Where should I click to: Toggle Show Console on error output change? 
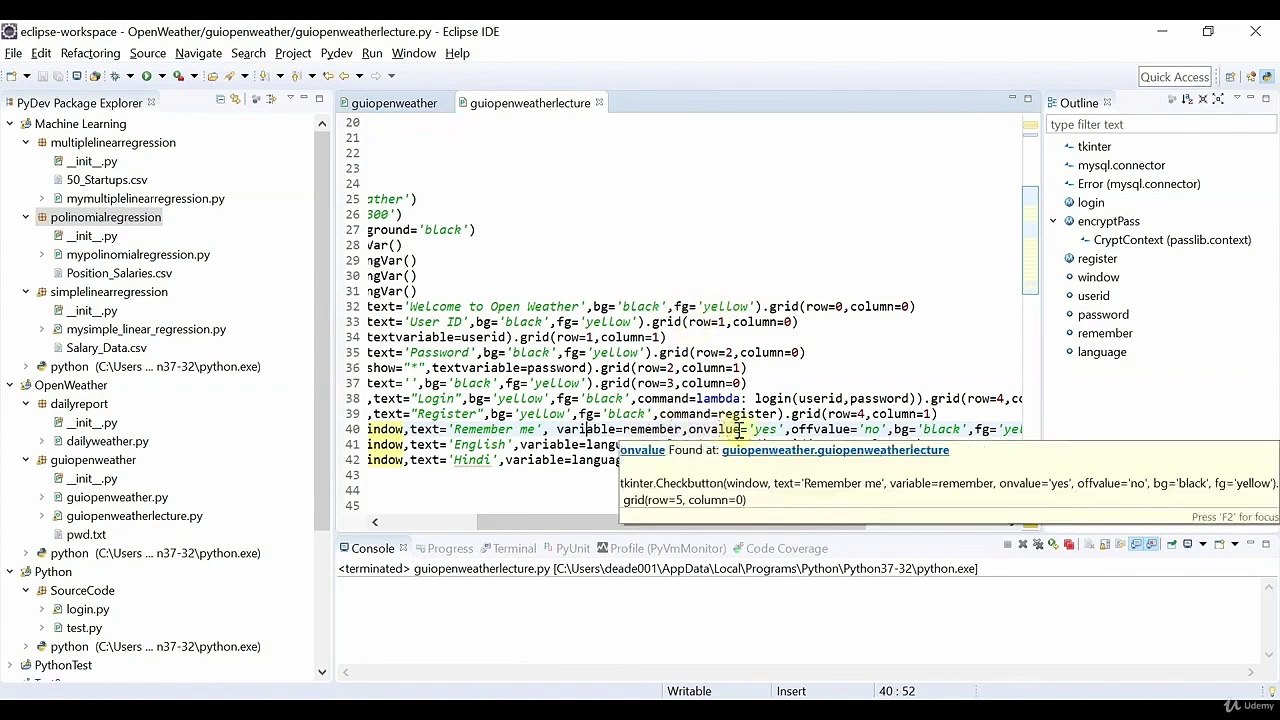click(1151, 544)
